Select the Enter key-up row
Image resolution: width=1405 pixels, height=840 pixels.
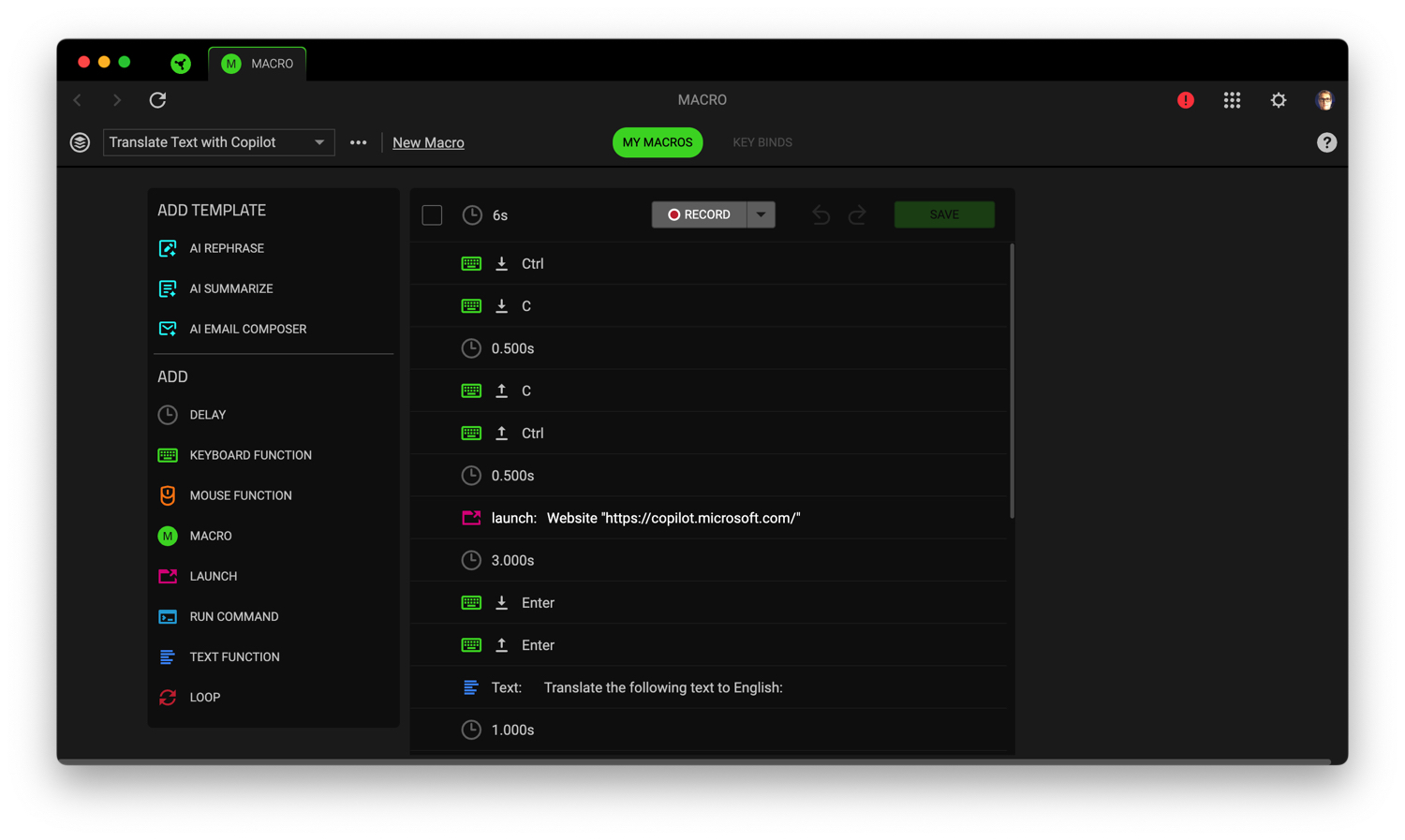click(x=709, y=645)
